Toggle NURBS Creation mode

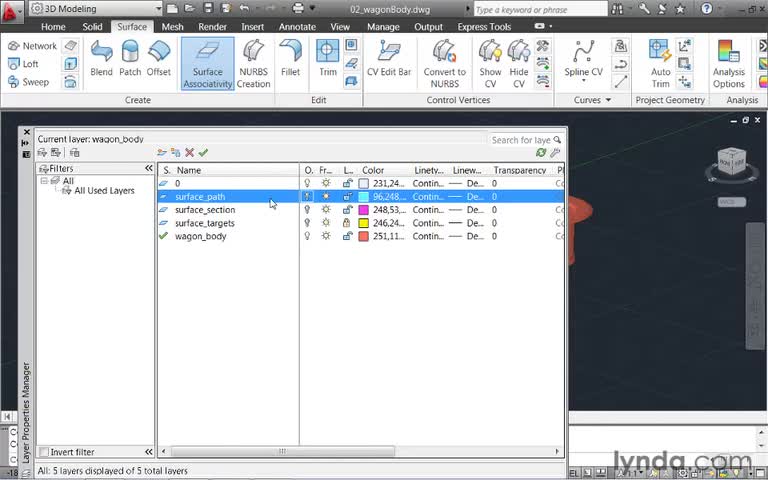(x=253, y=64)
